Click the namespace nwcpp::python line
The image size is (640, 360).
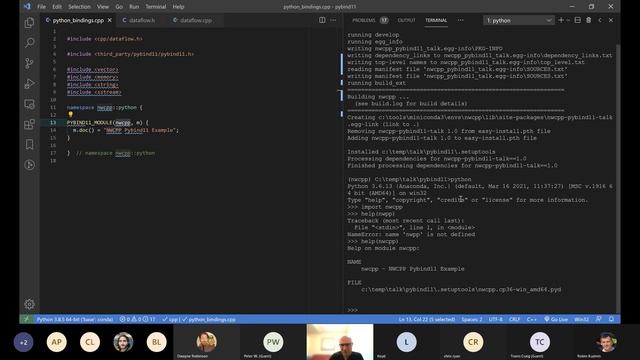click(x=105, y=107)
